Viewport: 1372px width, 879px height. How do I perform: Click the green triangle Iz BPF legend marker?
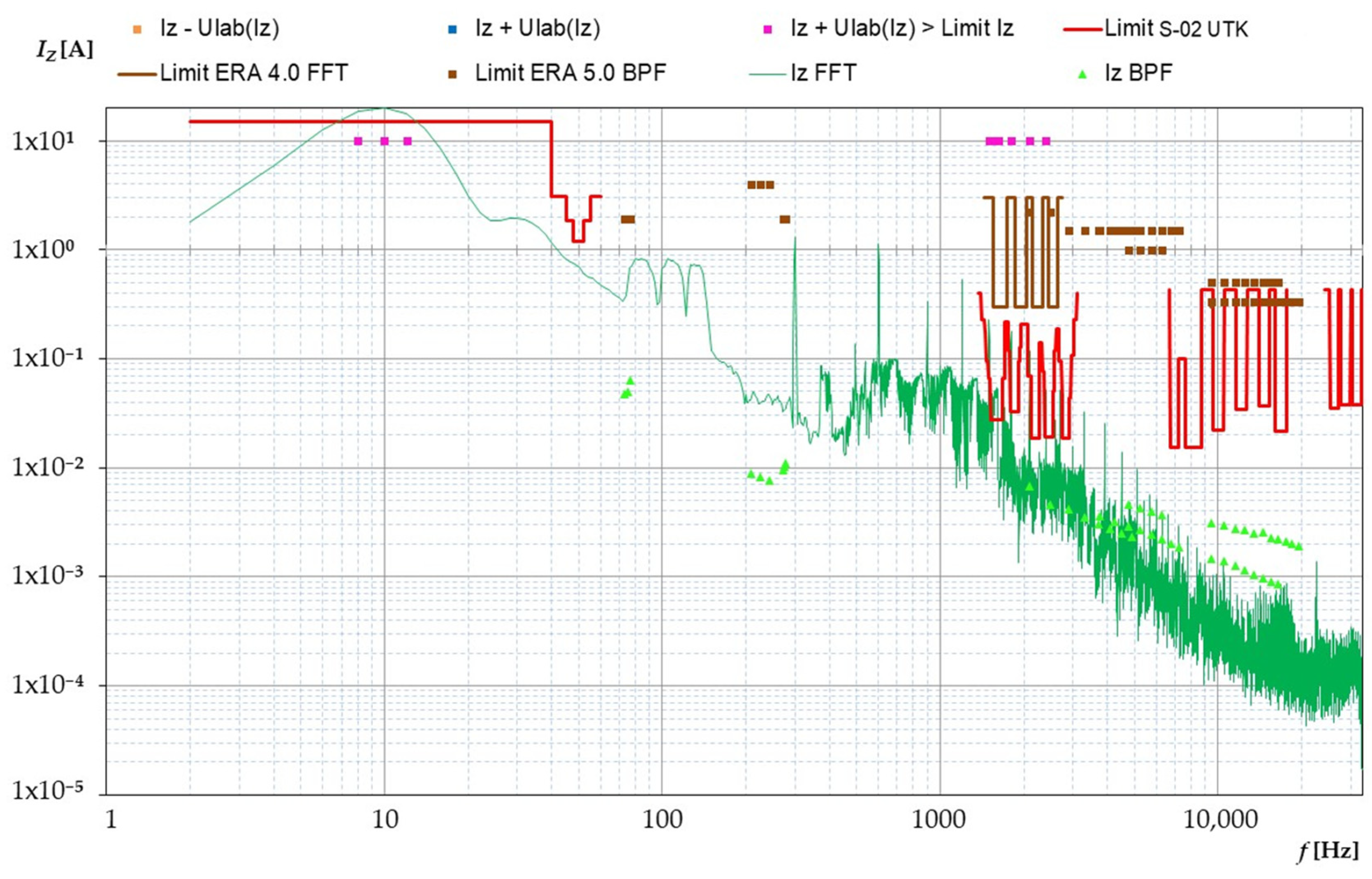1082,74
